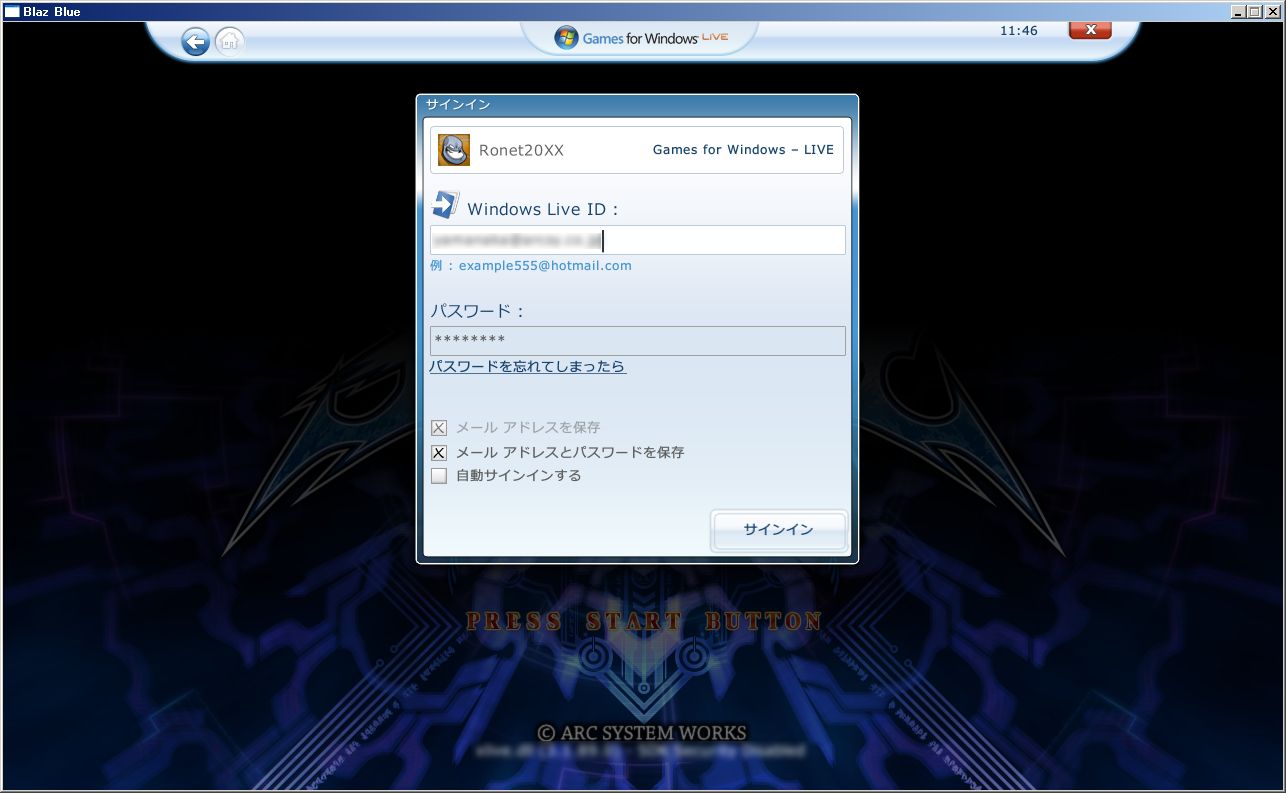The height and width of the screenshot is (793, 1286).
Task: Open the パスワードを忘れてしまったら link
Action: [528, 367]
